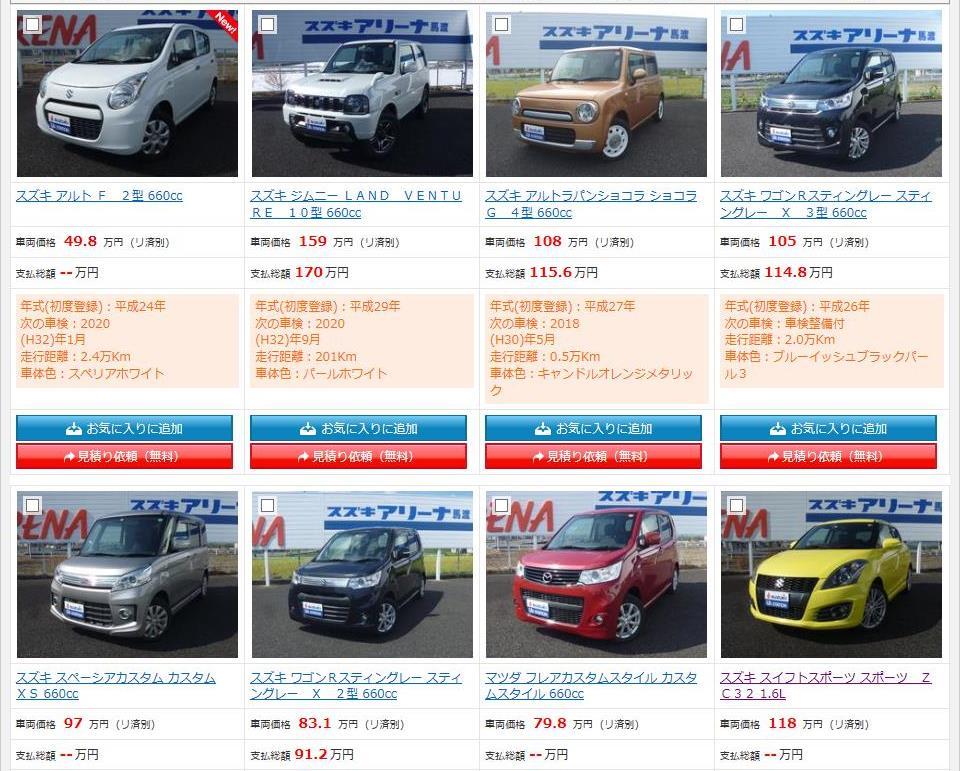Open the スズキ スイフトスポーツ listing link
Image resolution: width=960 pixels, height=771 pixels.
click(x=825, y=685)
